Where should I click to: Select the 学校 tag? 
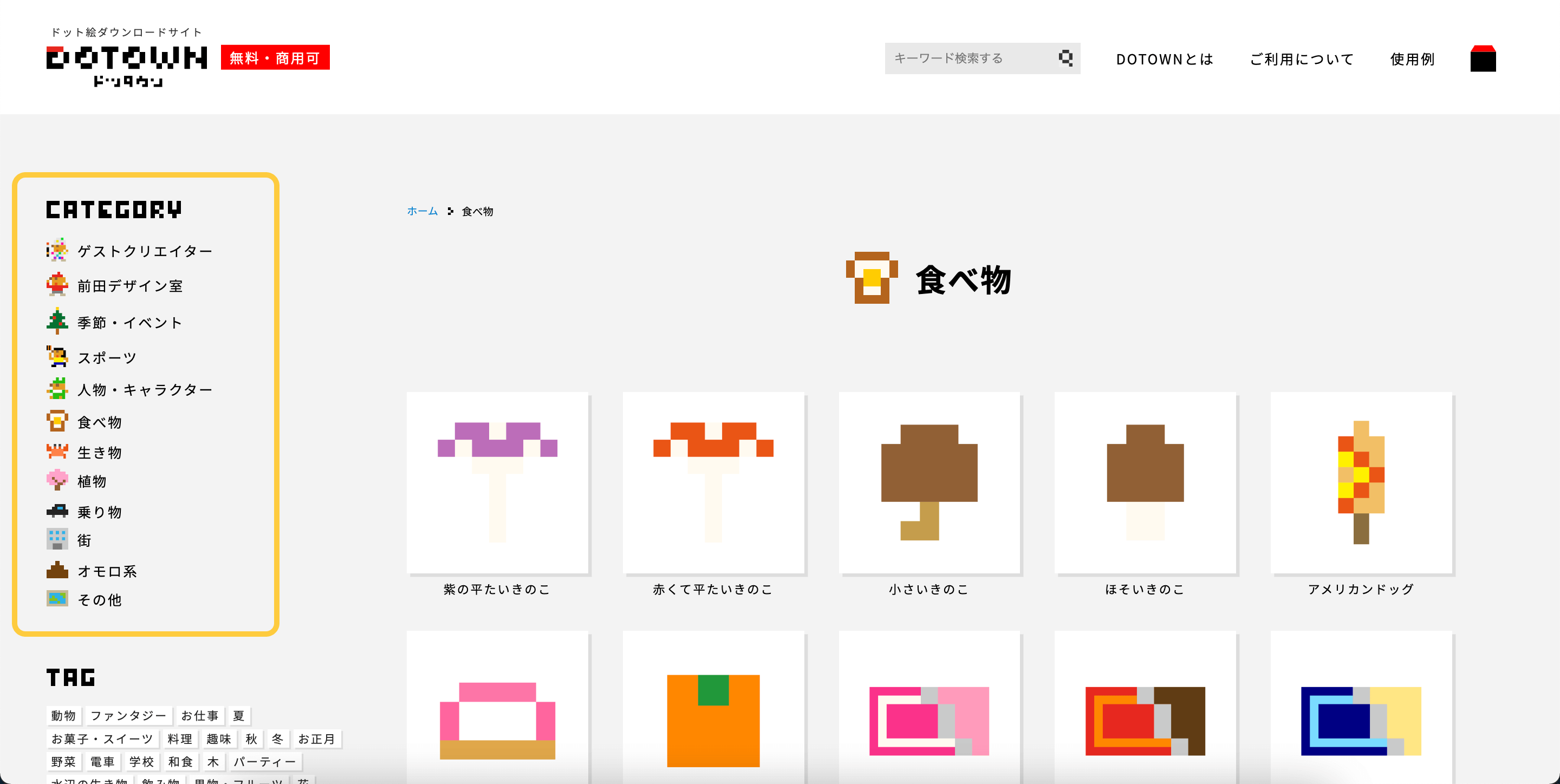coord(142,762)
